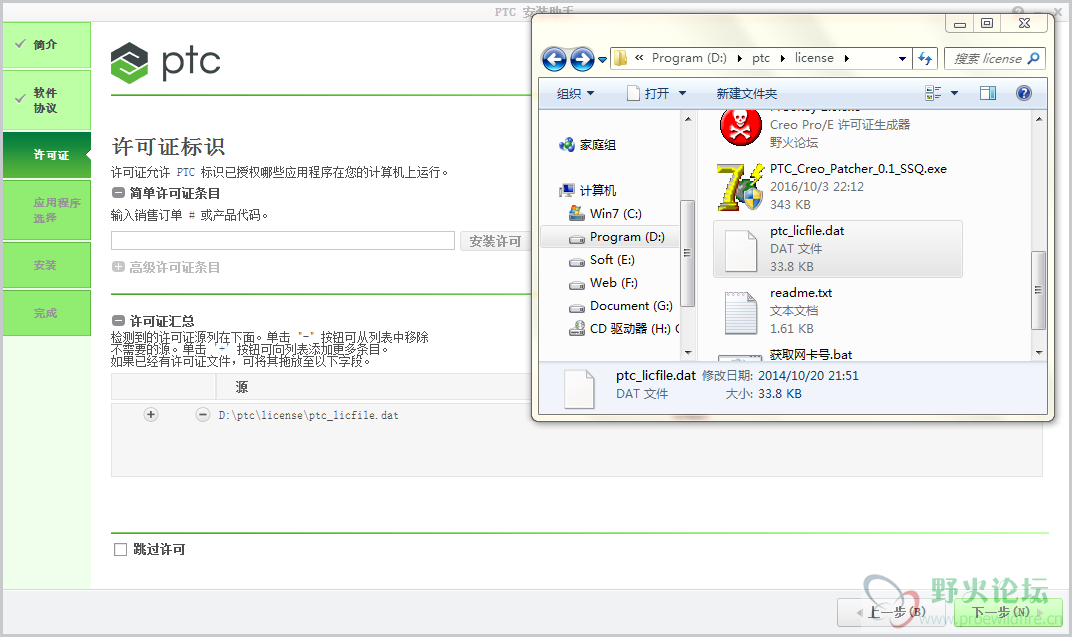Select 获取网卡号.bat file
This screenshot has height=637, width=1072.
[811, 355]
